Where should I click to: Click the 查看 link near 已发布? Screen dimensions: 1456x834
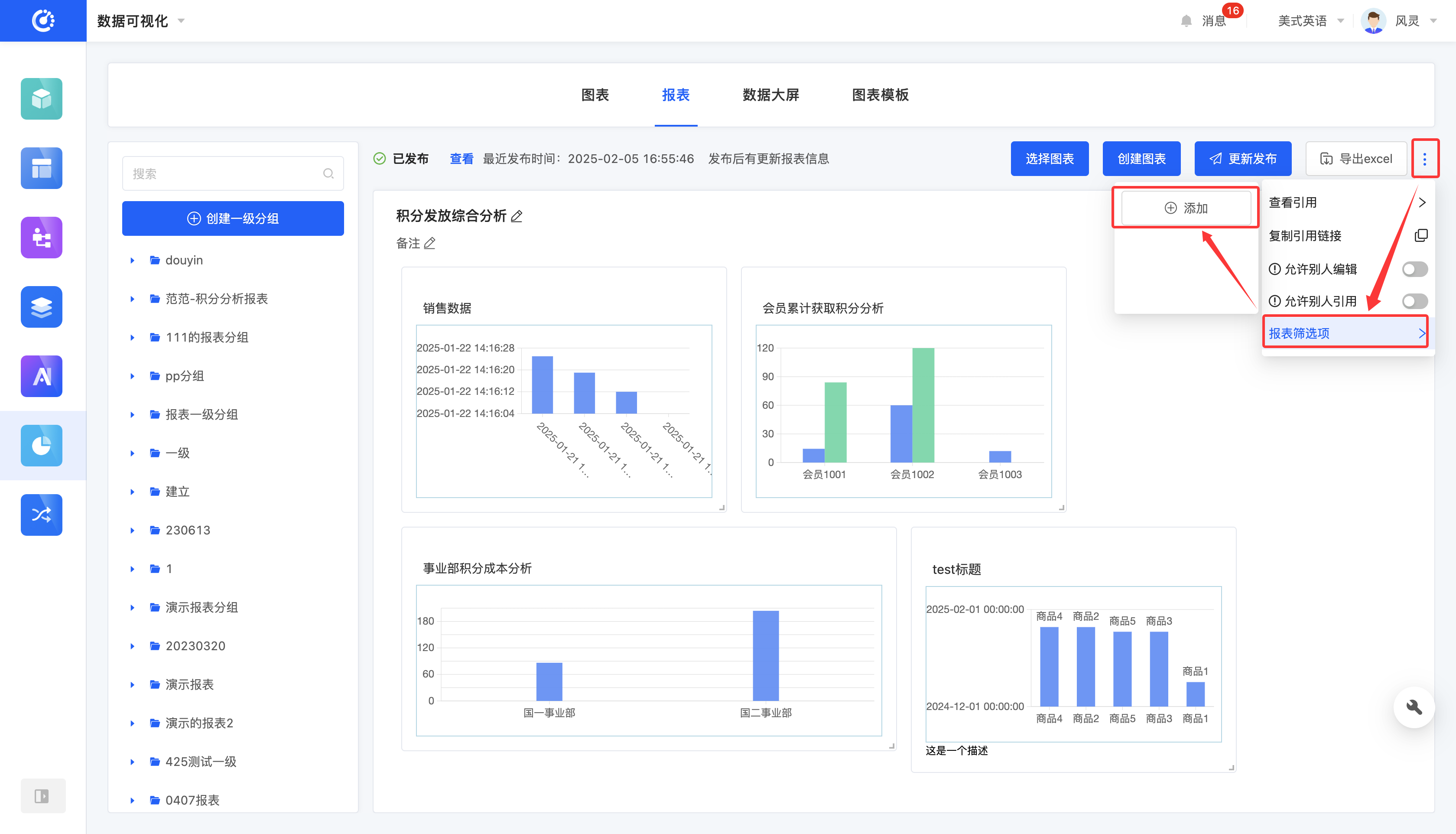(461, 159)
